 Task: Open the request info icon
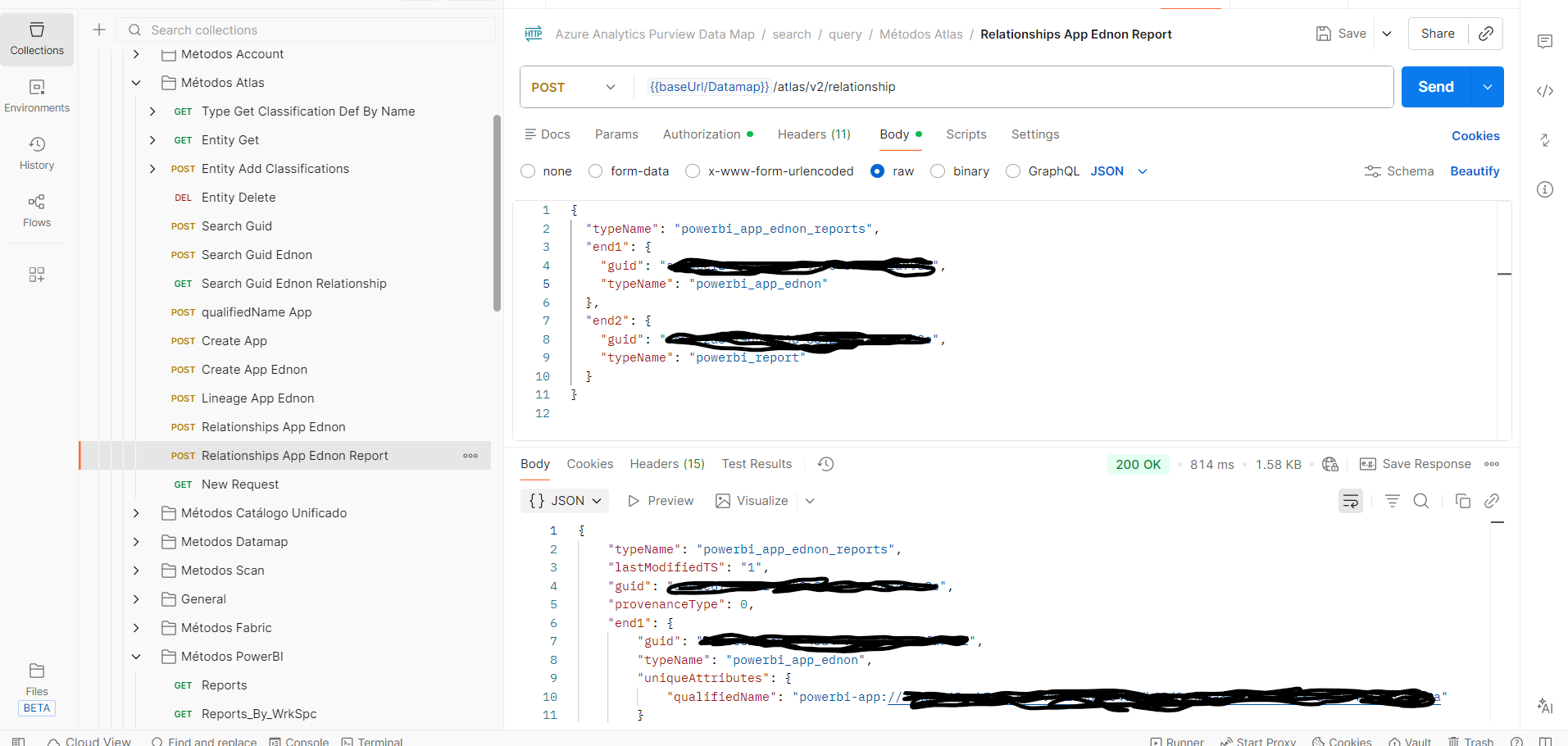[1545, 189]
